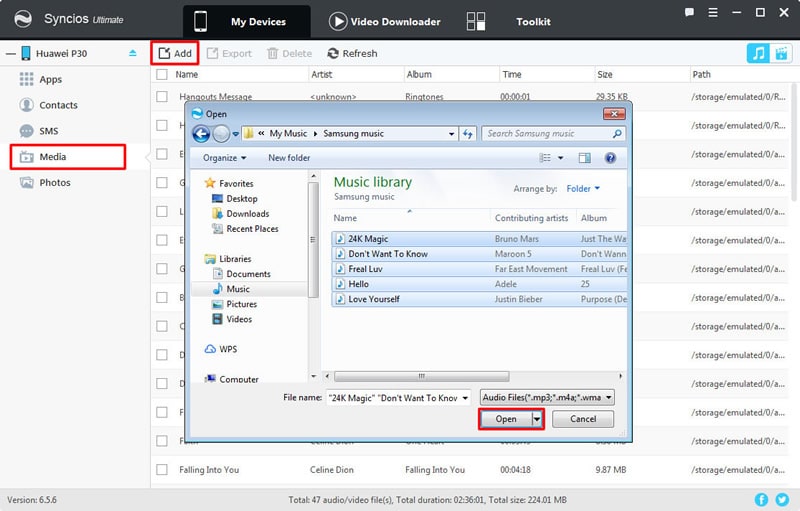Select the Hello file by Adele
This screenshot has height=511, width=800.
pos(479,284)
